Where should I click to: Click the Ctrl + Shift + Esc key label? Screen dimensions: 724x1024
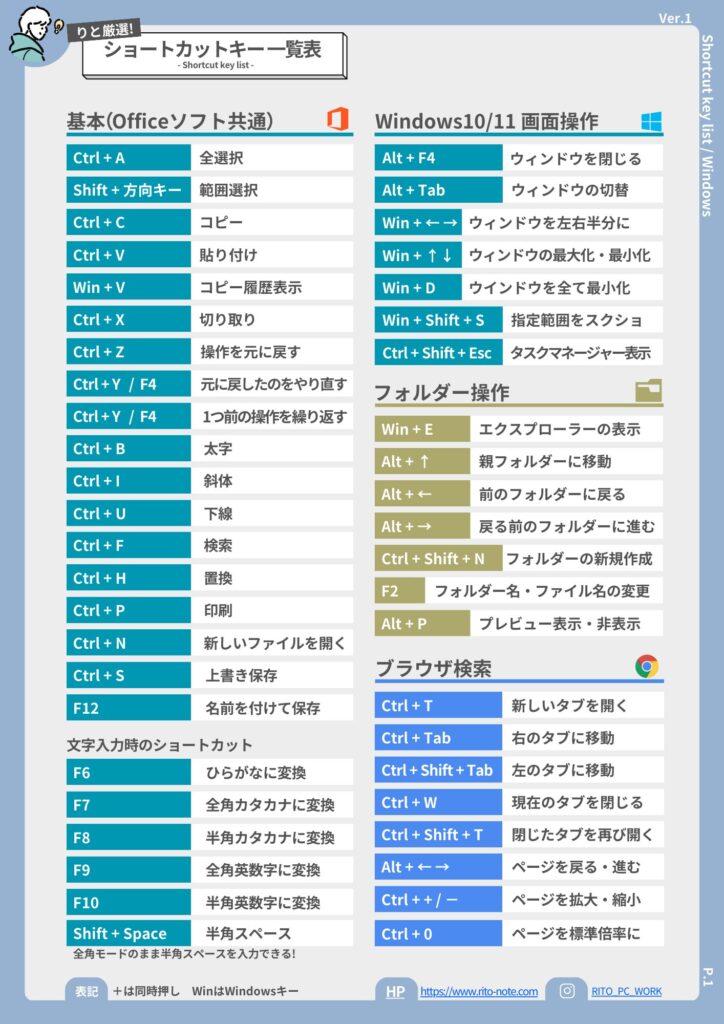pyautogui.click(x=439, y=352)
